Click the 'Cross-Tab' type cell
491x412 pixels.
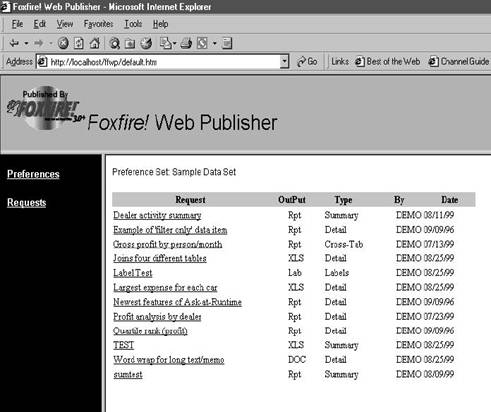(344, 244)
